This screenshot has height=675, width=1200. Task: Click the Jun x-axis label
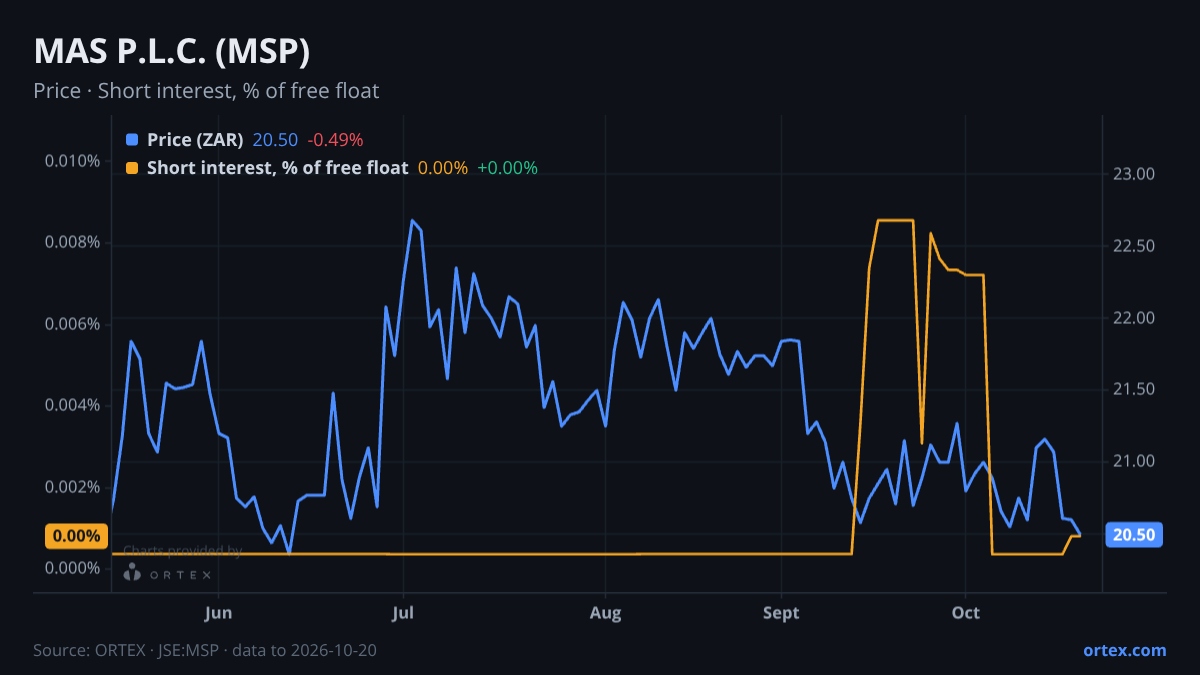tap(218, 613)
